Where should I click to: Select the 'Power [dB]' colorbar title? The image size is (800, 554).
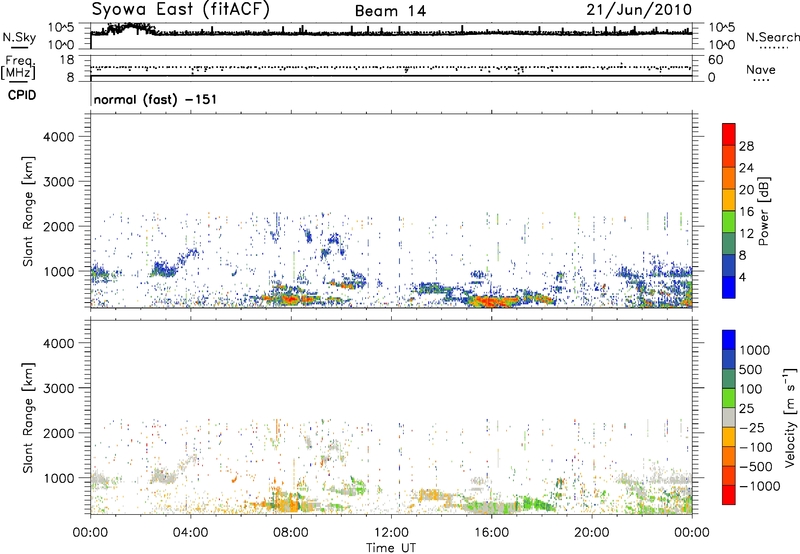[x=764, y=211]
